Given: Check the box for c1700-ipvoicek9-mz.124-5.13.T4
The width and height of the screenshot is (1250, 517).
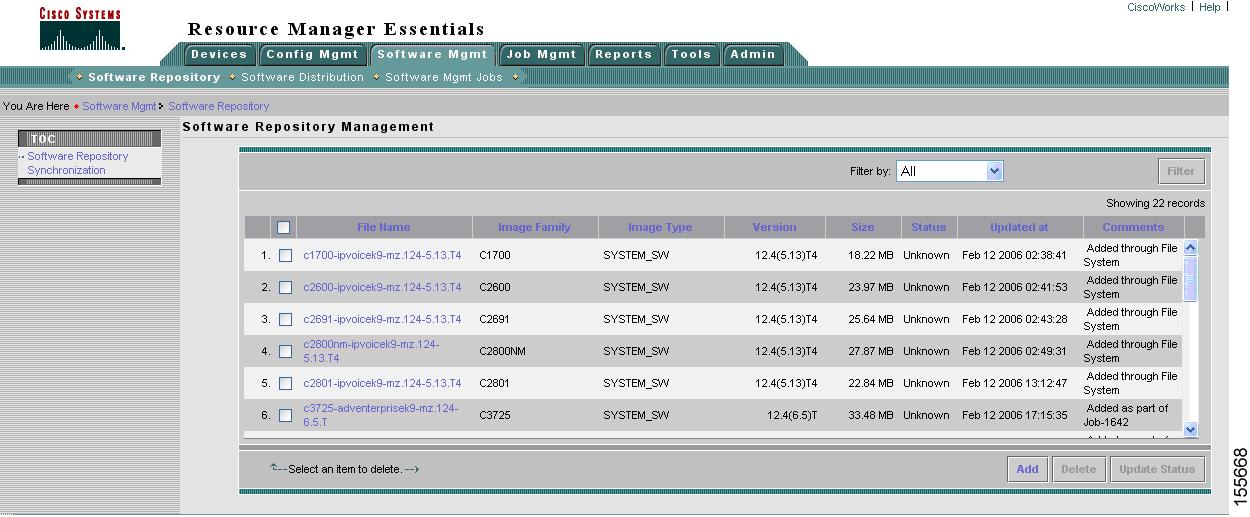Looking at the screenshot, I should (x=285, y=255).
